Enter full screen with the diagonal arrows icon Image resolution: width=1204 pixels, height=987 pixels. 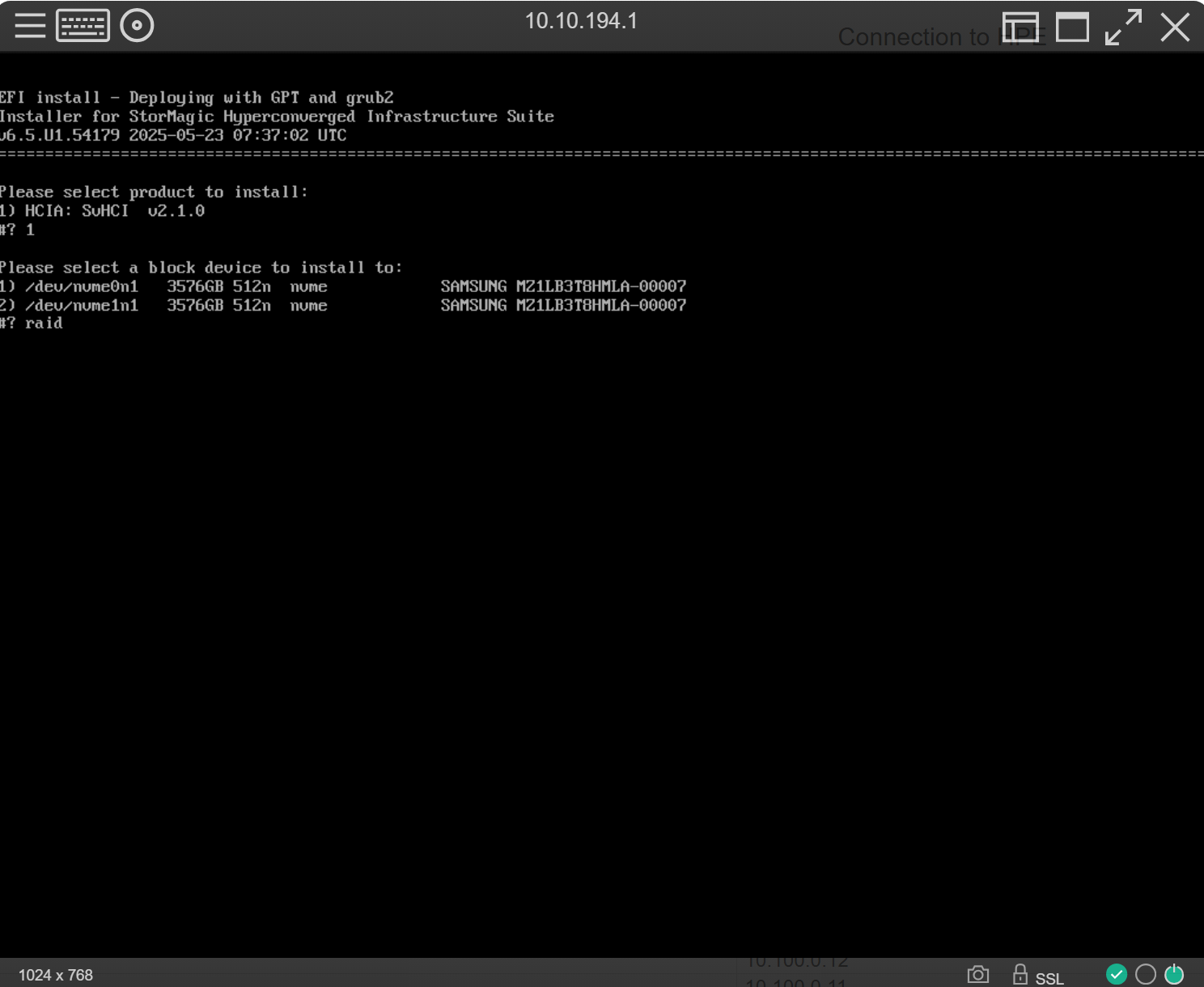pyautogui.click(x=1124, y=28)
